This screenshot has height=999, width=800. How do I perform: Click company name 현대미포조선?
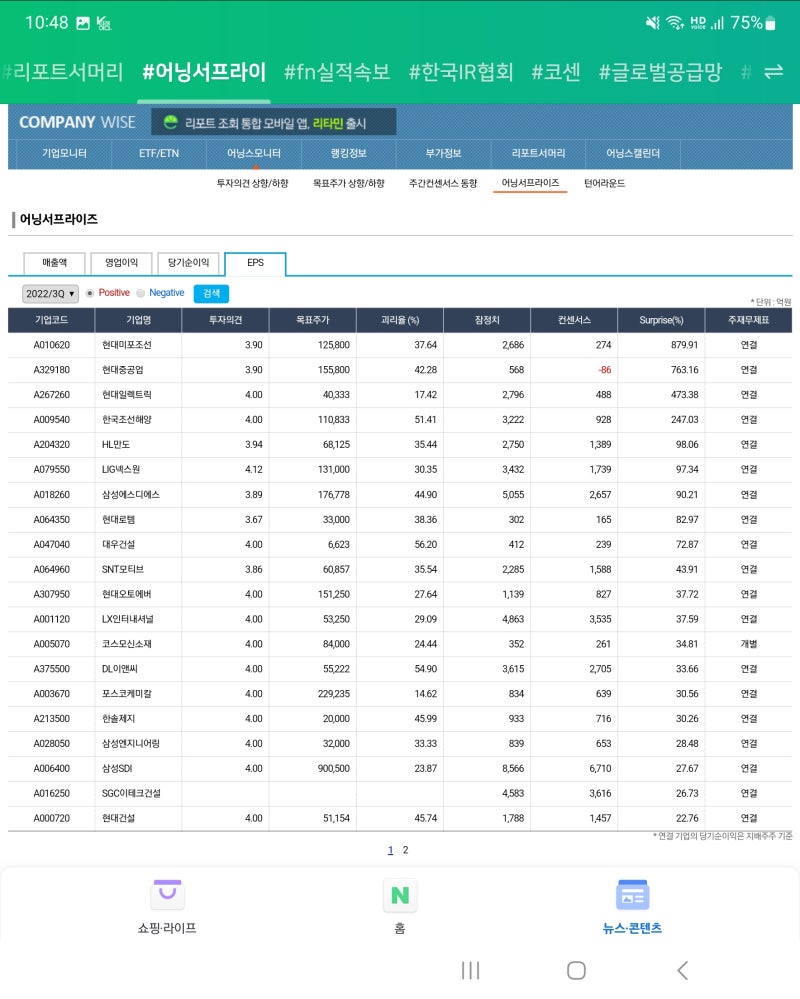coord(127,345)
